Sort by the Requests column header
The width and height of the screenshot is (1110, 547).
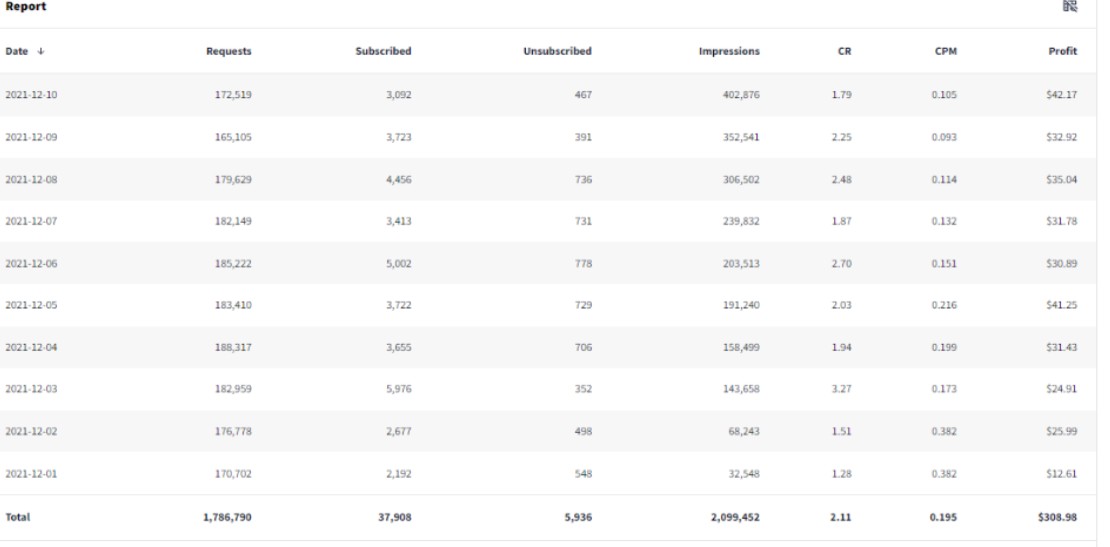point(229,51)
